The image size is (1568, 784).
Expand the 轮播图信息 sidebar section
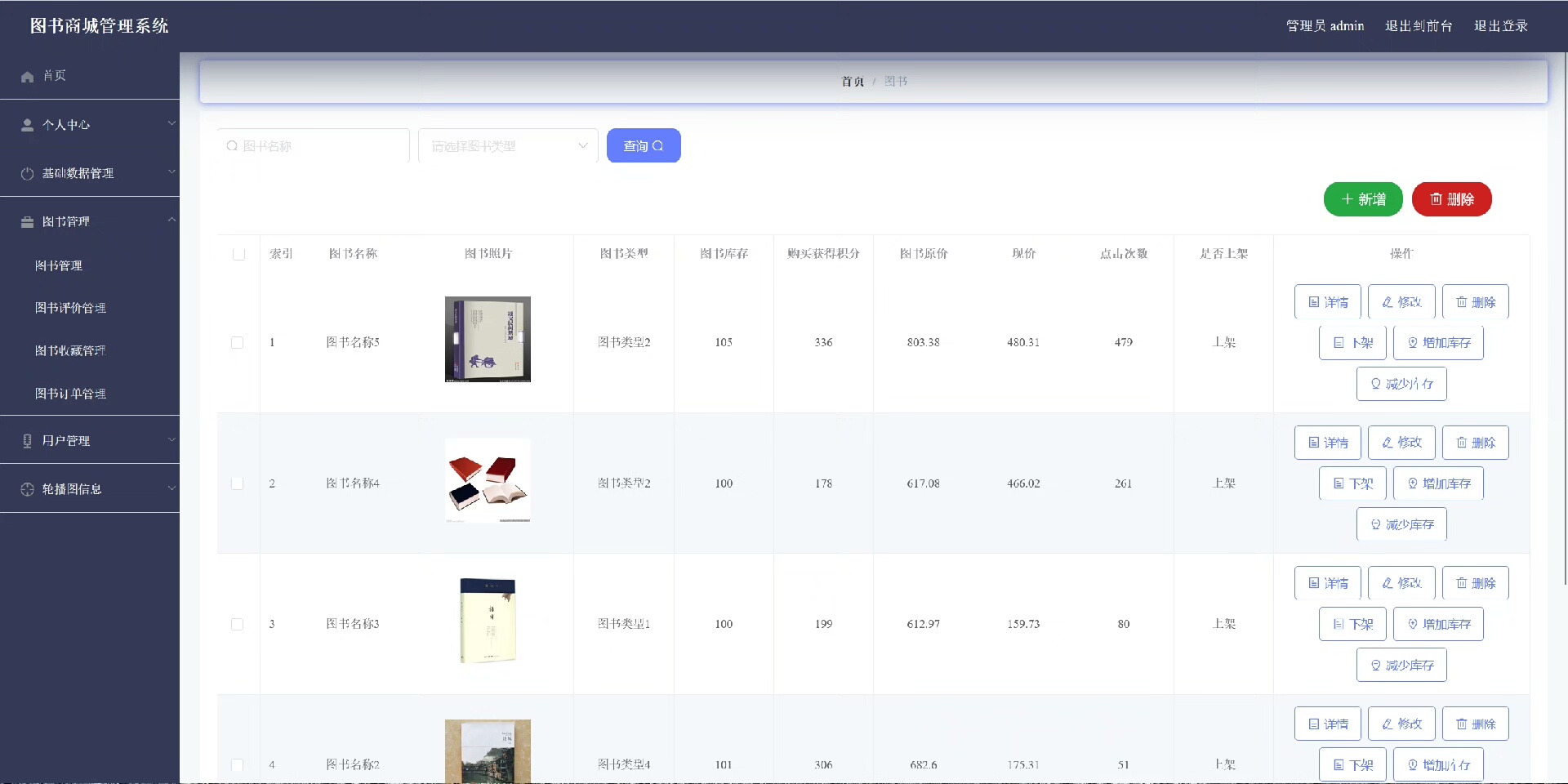[x=90, y=489]
